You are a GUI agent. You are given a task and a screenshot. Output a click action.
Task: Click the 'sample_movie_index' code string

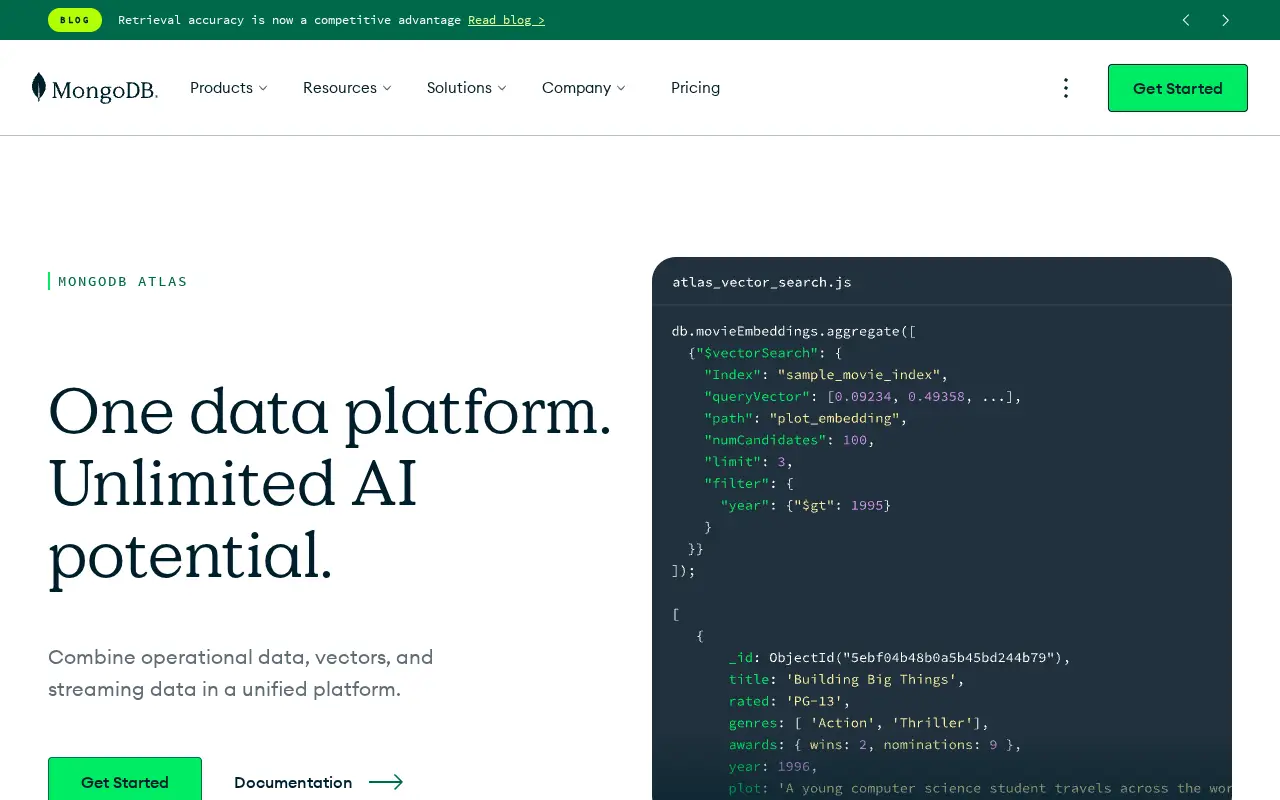pos(859,374)
